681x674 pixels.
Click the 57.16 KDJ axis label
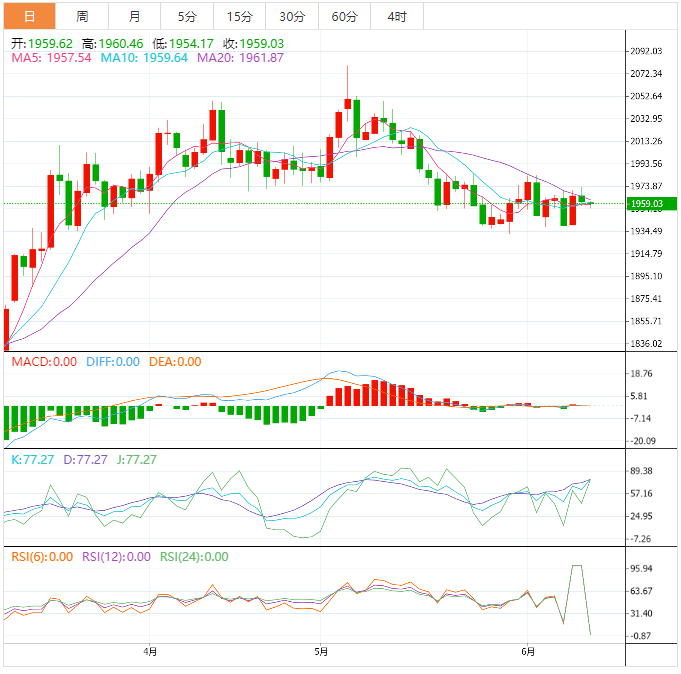point(641,494)
